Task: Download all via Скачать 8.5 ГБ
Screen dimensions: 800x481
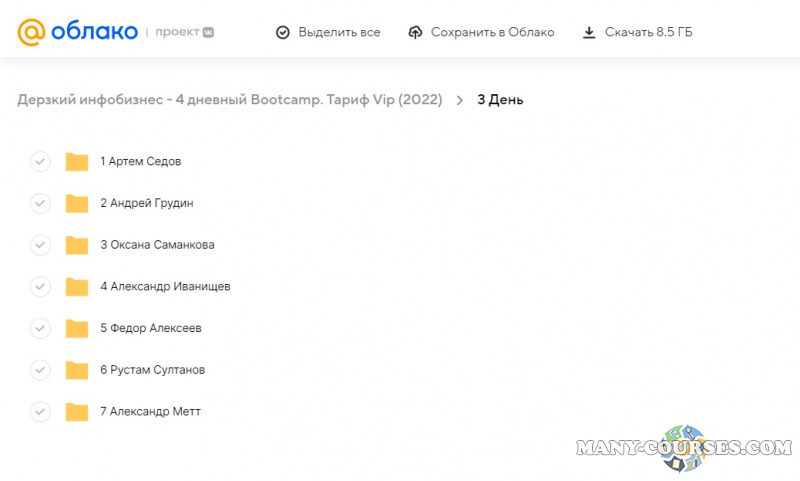Action: click(x=637, y=32)
